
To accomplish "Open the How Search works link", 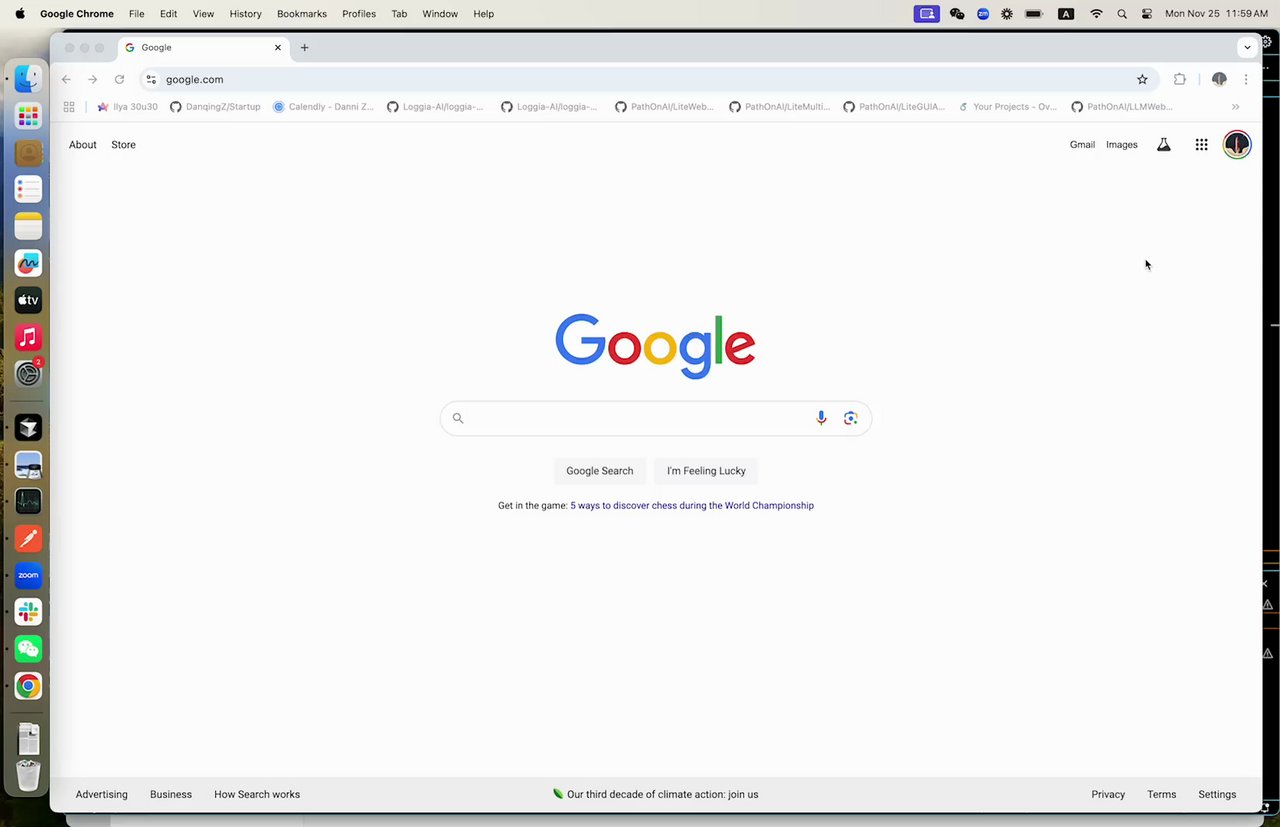I will pyautogui.click(x=257, y=795).
